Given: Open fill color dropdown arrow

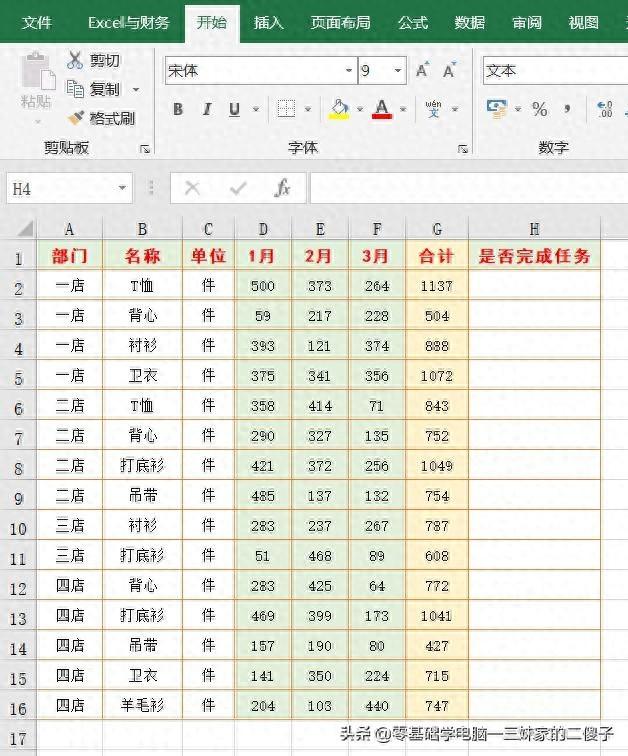Looking at the screenshot, I should click(360, 109).
